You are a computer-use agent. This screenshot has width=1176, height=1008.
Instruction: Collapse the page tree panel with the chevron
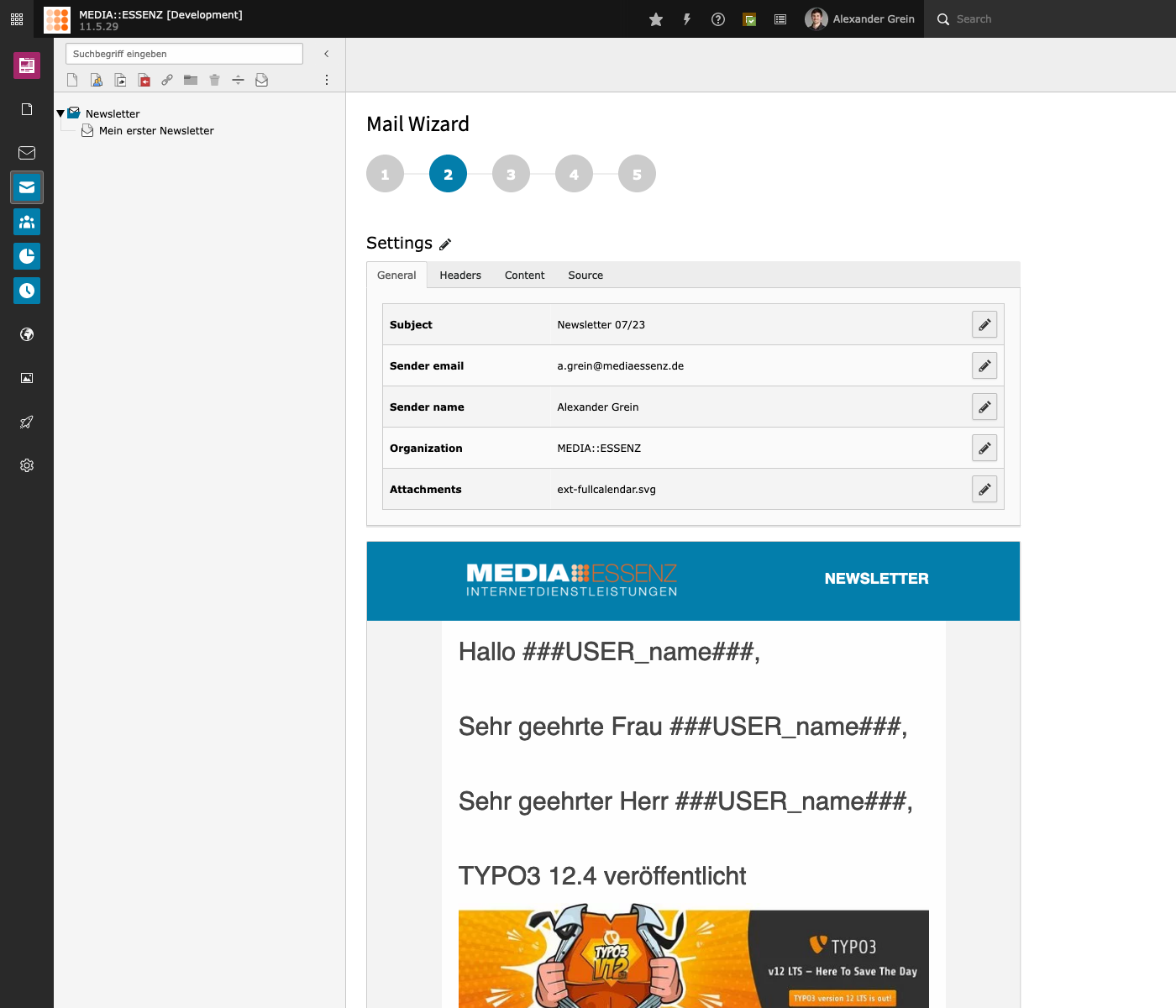pyautogui.click(x=327, y=54)
